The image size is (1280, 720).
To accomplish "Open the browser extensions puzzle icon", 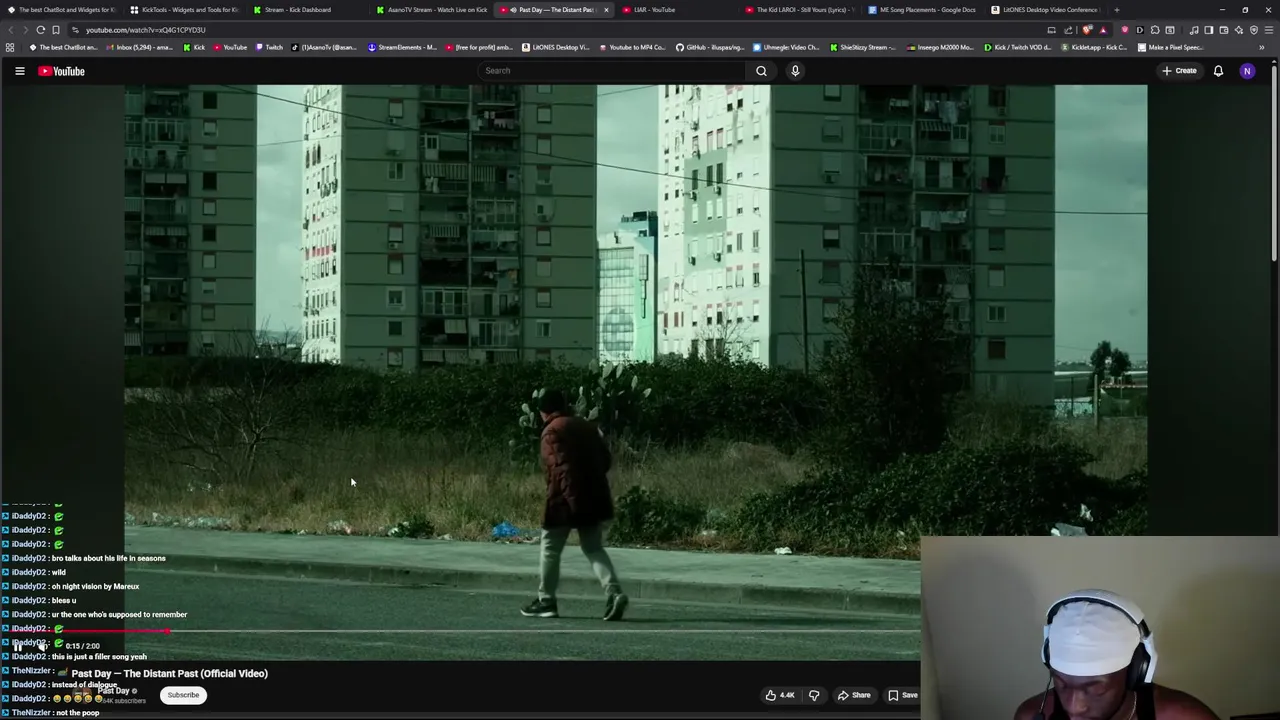I will [1155, 30].
